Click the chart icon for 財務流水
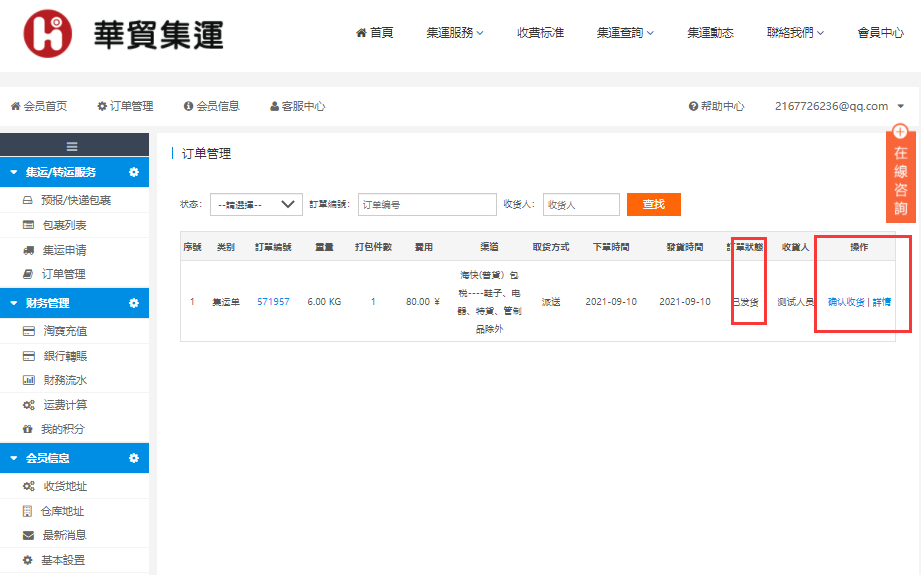This screenshot has width=921, height=575. click(28, 380)
